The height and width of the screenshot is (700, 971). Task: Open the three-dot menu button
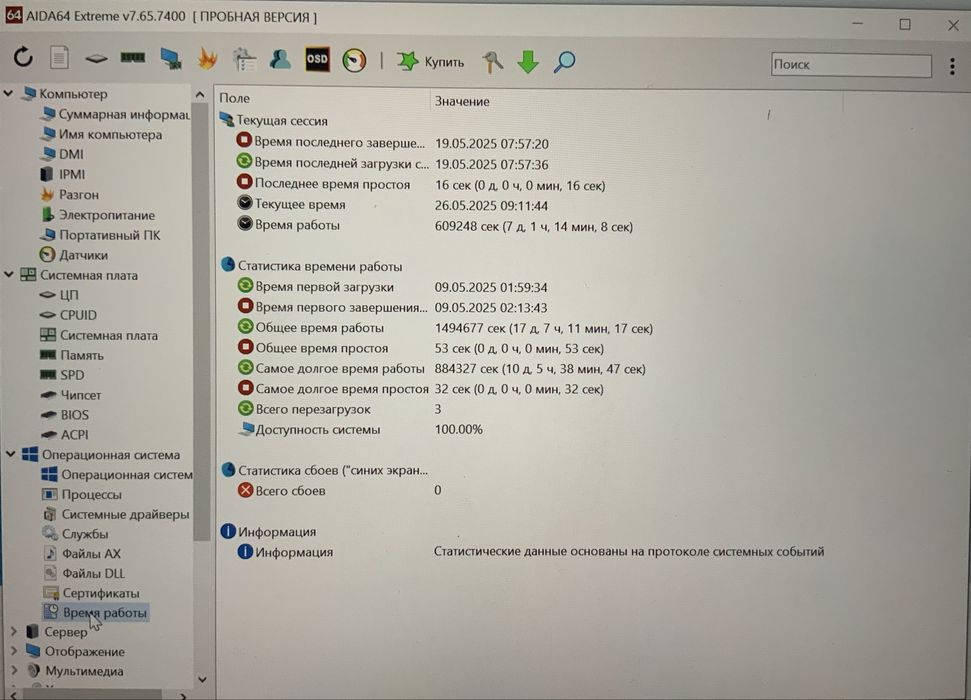[952, 66]
